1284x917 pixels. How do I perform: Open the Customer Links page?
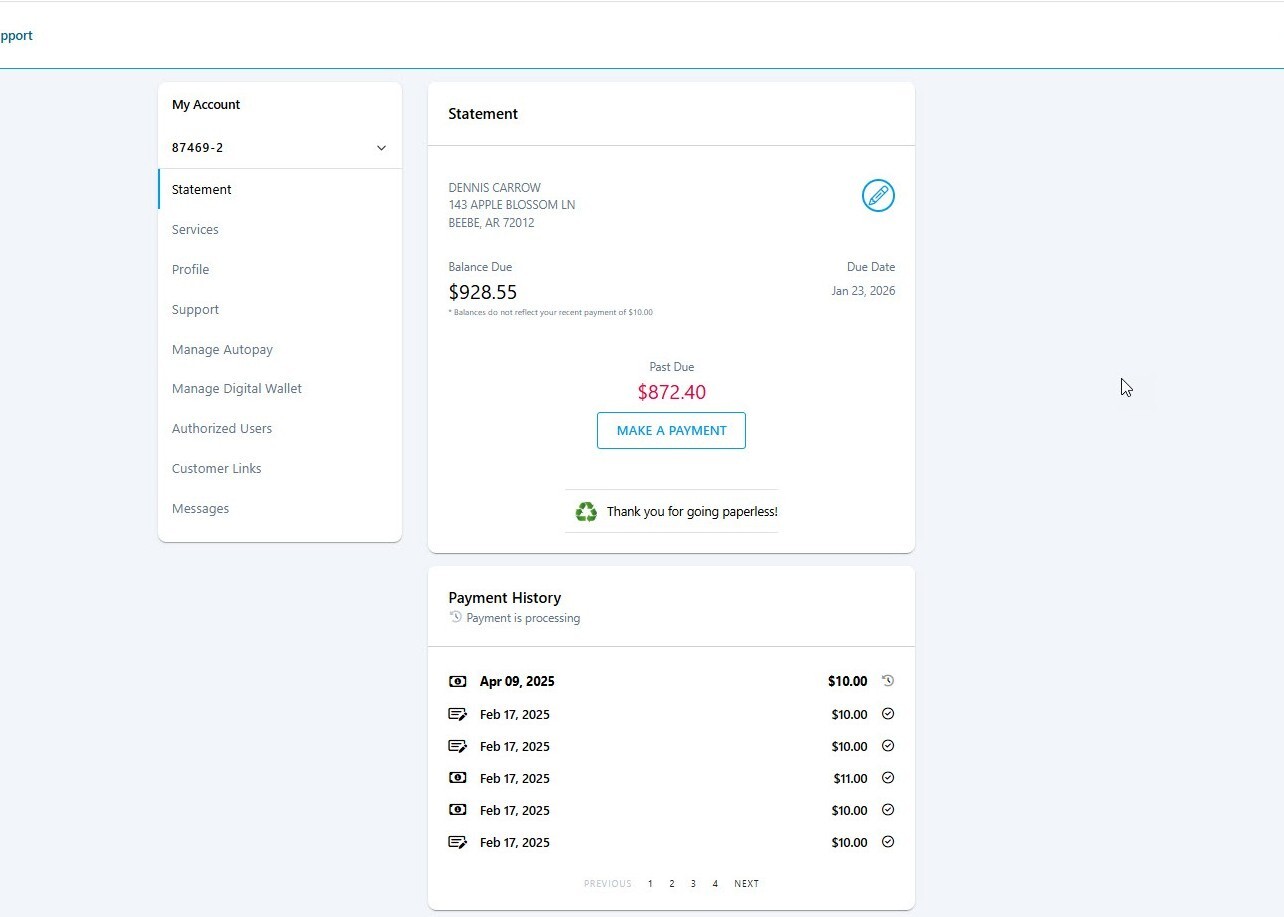tap(216, 468)
